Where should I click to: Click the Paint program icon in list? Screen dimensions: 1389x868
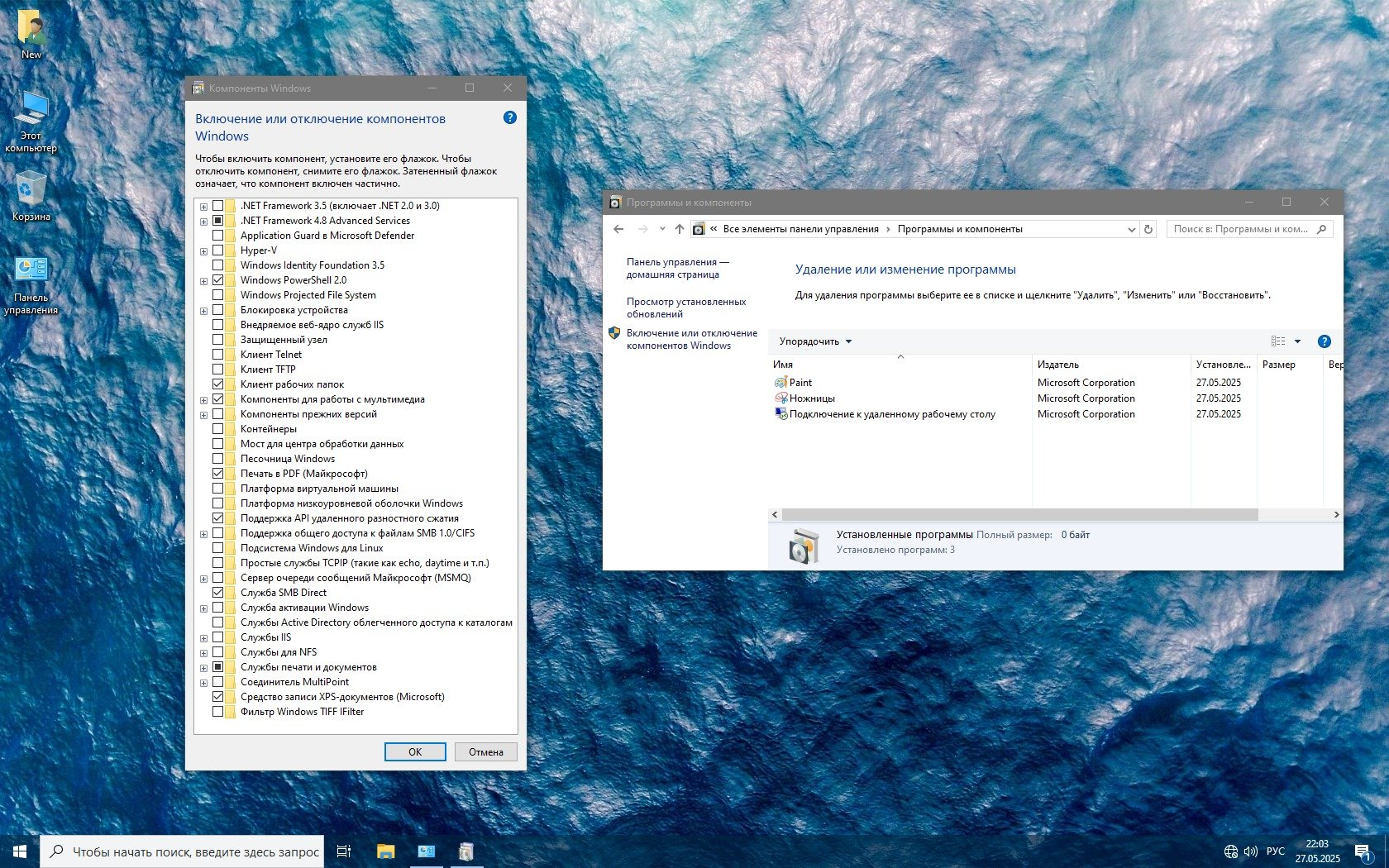780,383
